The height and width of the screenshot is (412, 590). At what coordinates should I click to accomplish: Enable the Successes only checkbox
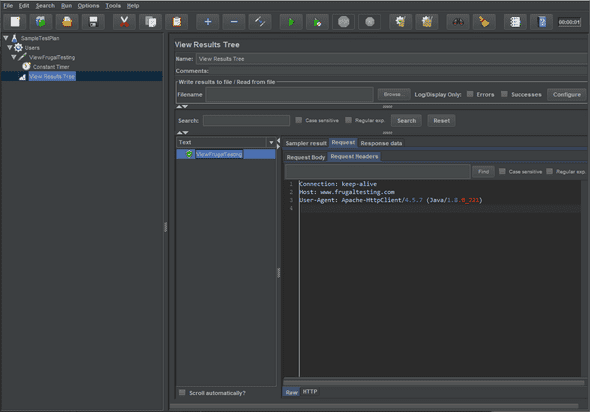pyautogui.click(x=504, y=94)
